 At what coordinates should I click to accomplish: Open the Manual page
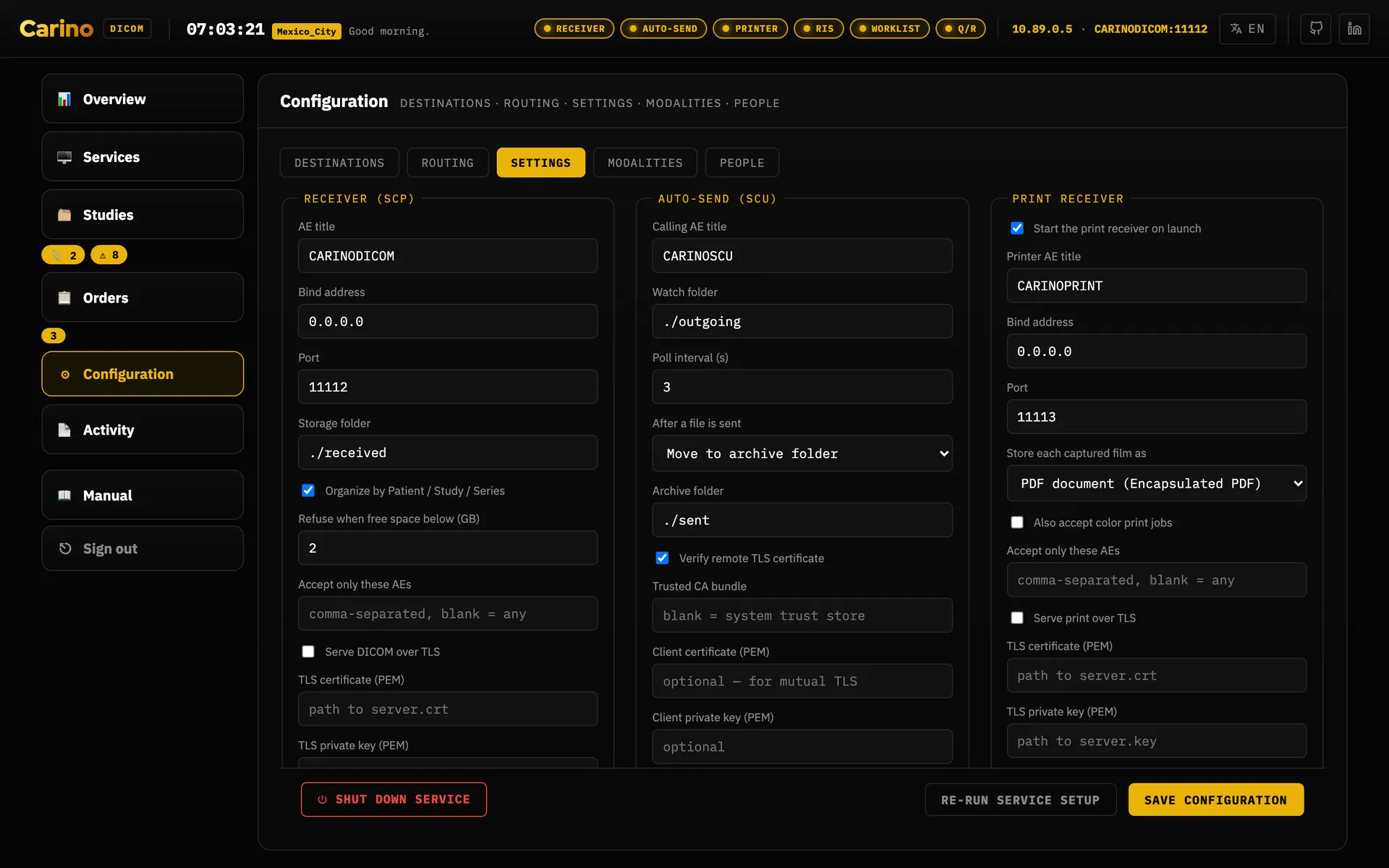pos(143,495)
